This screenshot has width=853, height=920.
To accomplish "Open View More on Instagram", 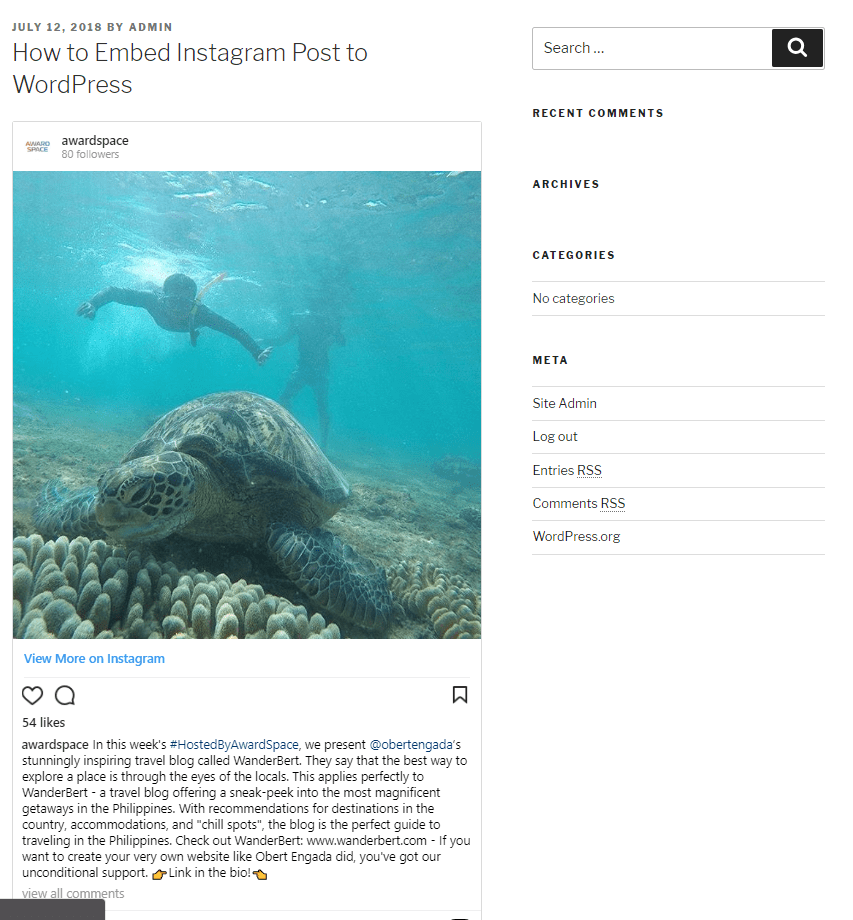I will coord(94,658).
